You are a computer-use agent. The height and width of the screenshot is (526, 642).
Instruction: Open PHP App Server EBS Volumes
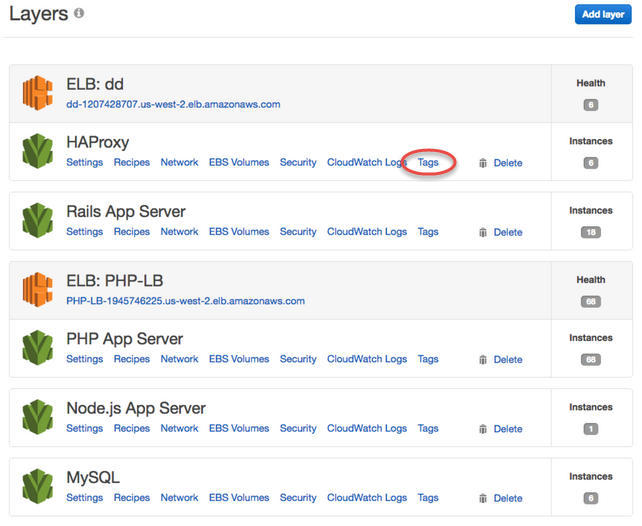tap(239, 359)
